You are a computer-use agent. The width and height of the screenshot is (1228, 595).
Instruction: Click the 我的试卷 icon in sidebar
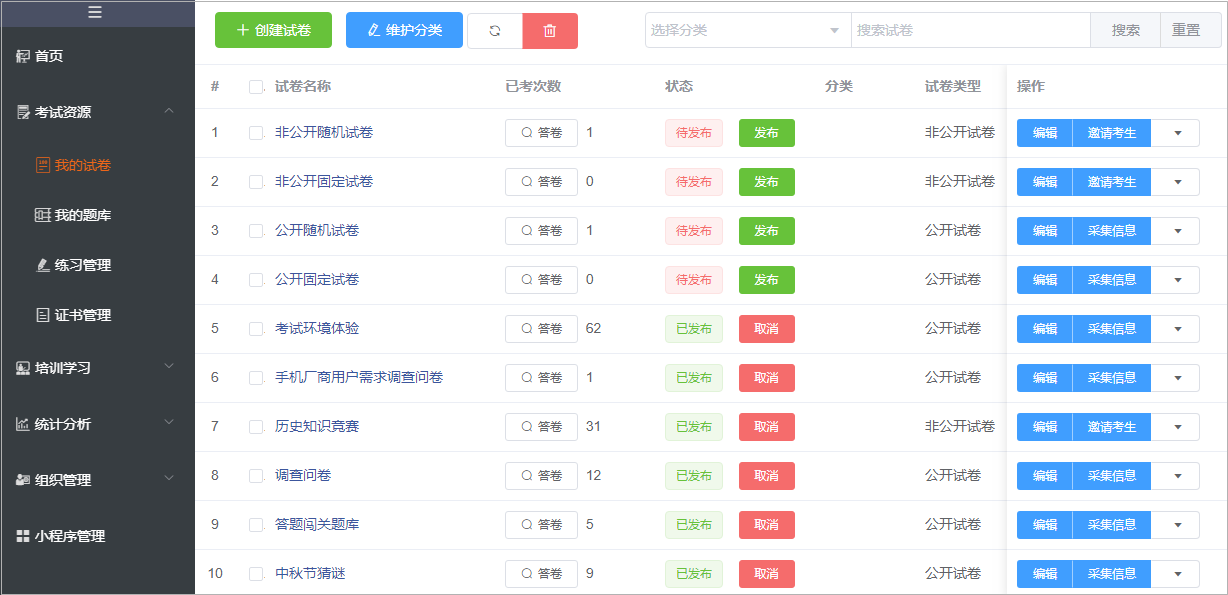point(42,165)
